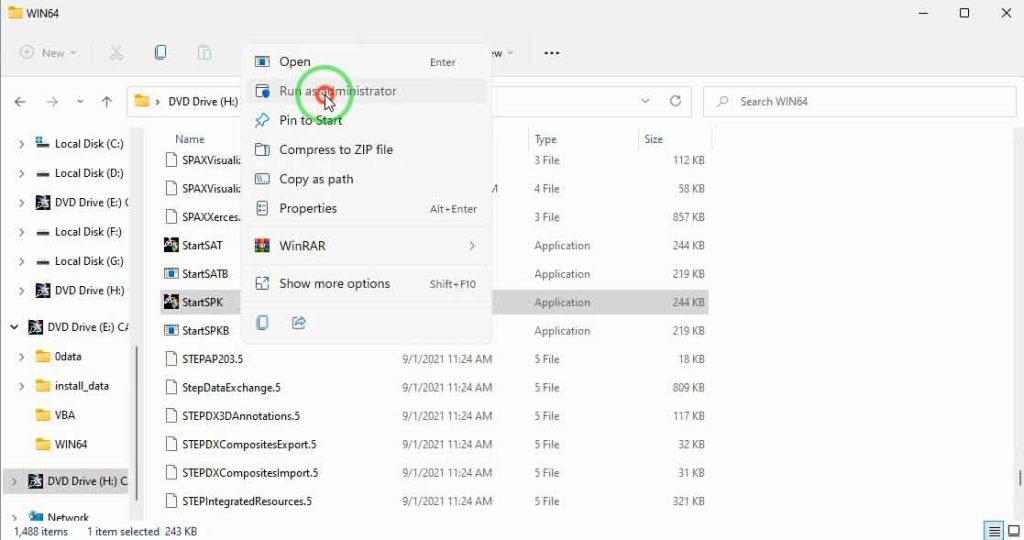1024x540 pixels.
Task: Refresh the folder using the refresh icon
Action: 675,101
